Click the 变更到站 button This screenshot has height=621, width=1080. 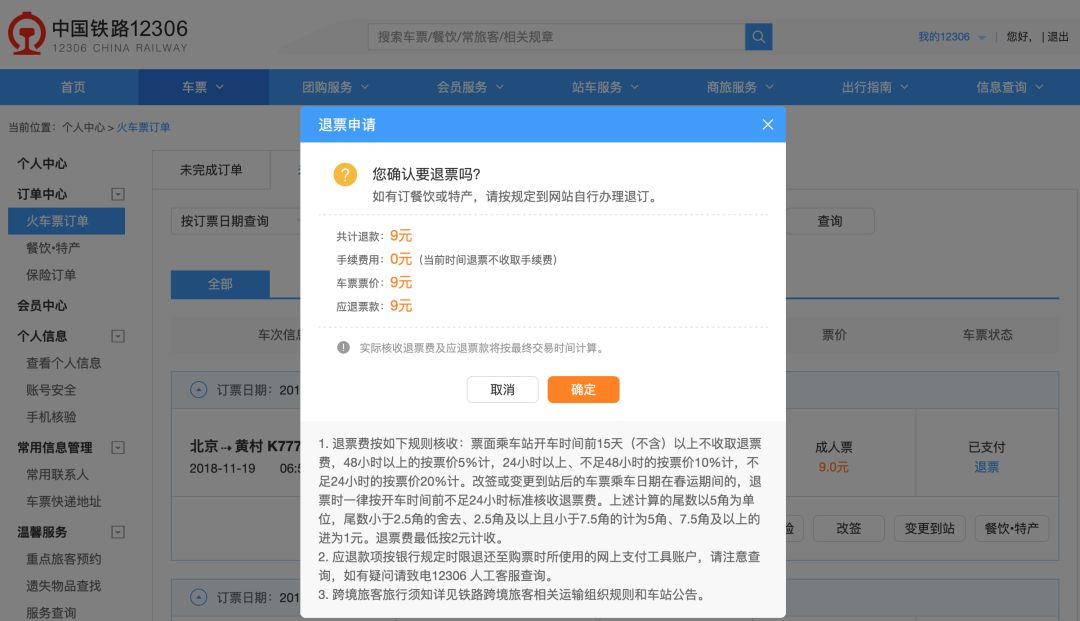929,528
